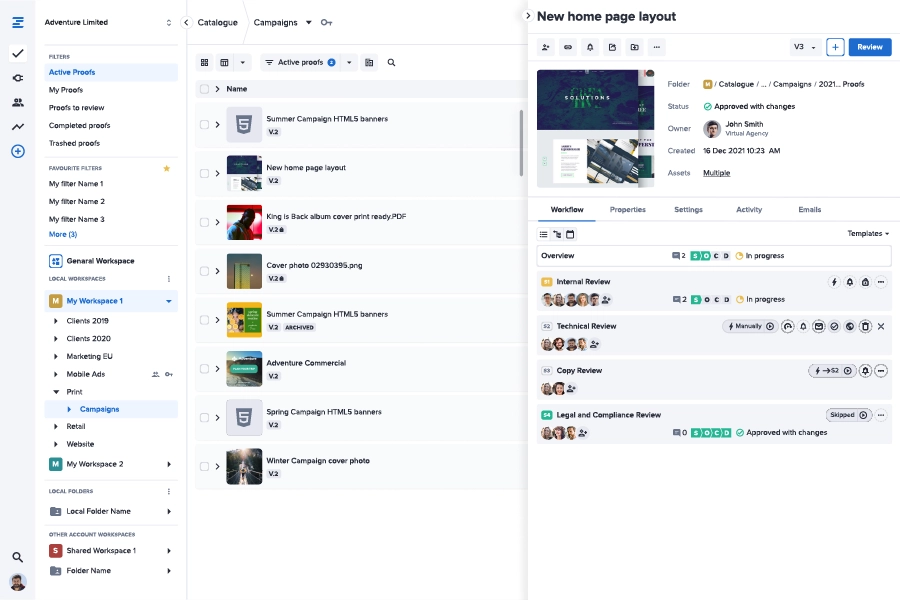Screen dimensions: 900x600
Task: Open the Properties tab
Action: coord(627,210)
